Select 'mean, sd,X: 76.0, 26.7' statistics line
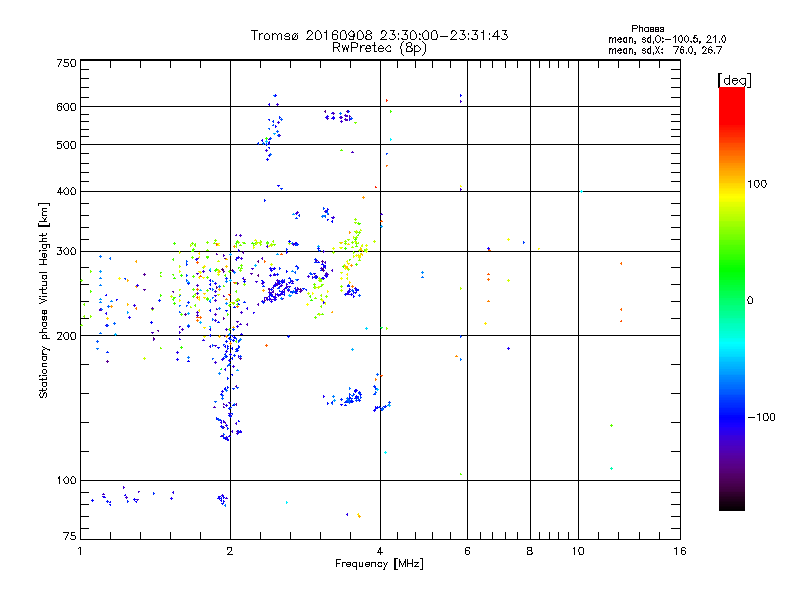800x600 pixels. tap(665, 51)
